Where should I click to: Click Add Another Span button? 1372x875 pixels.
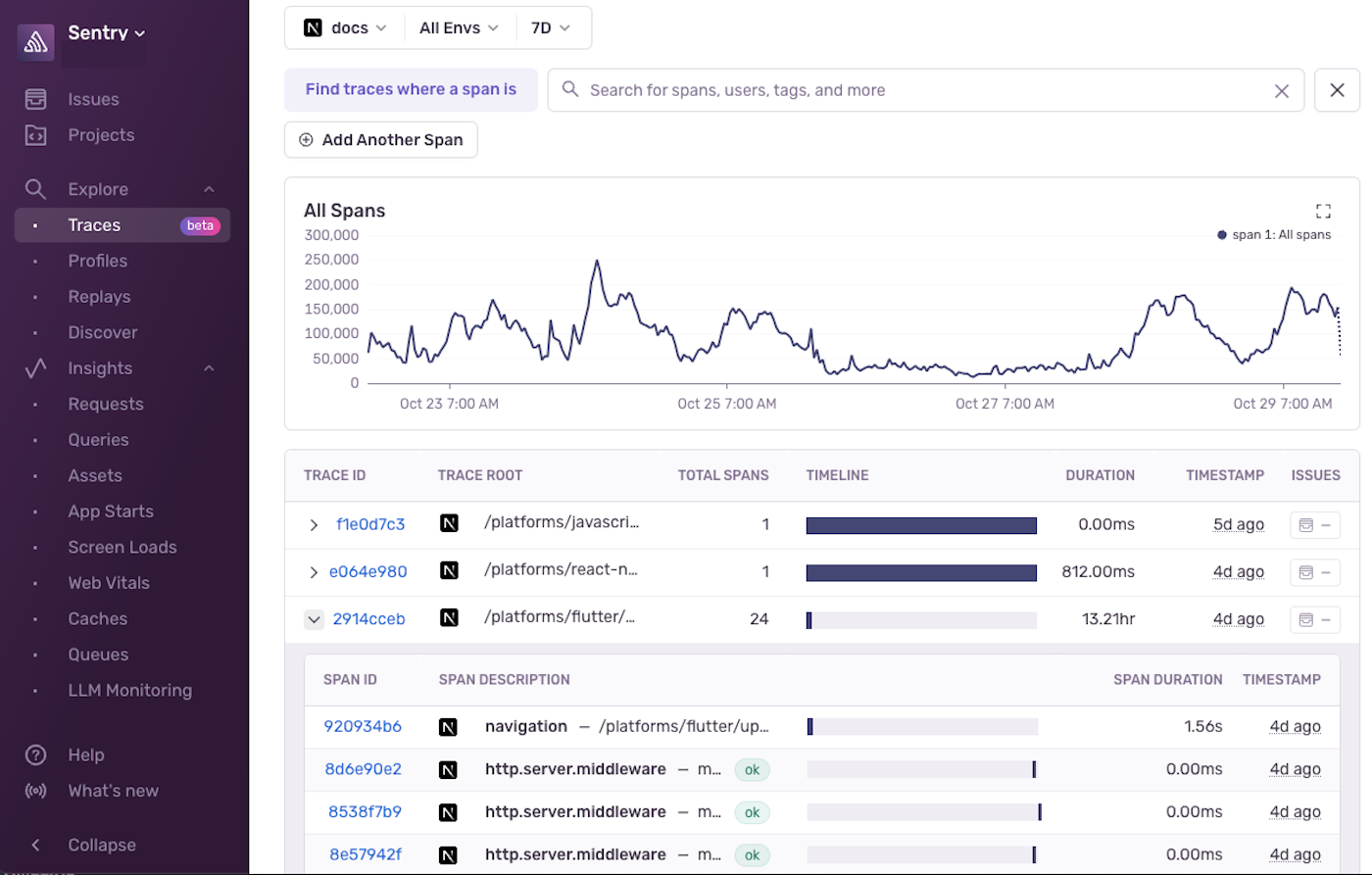pos(381,140)
